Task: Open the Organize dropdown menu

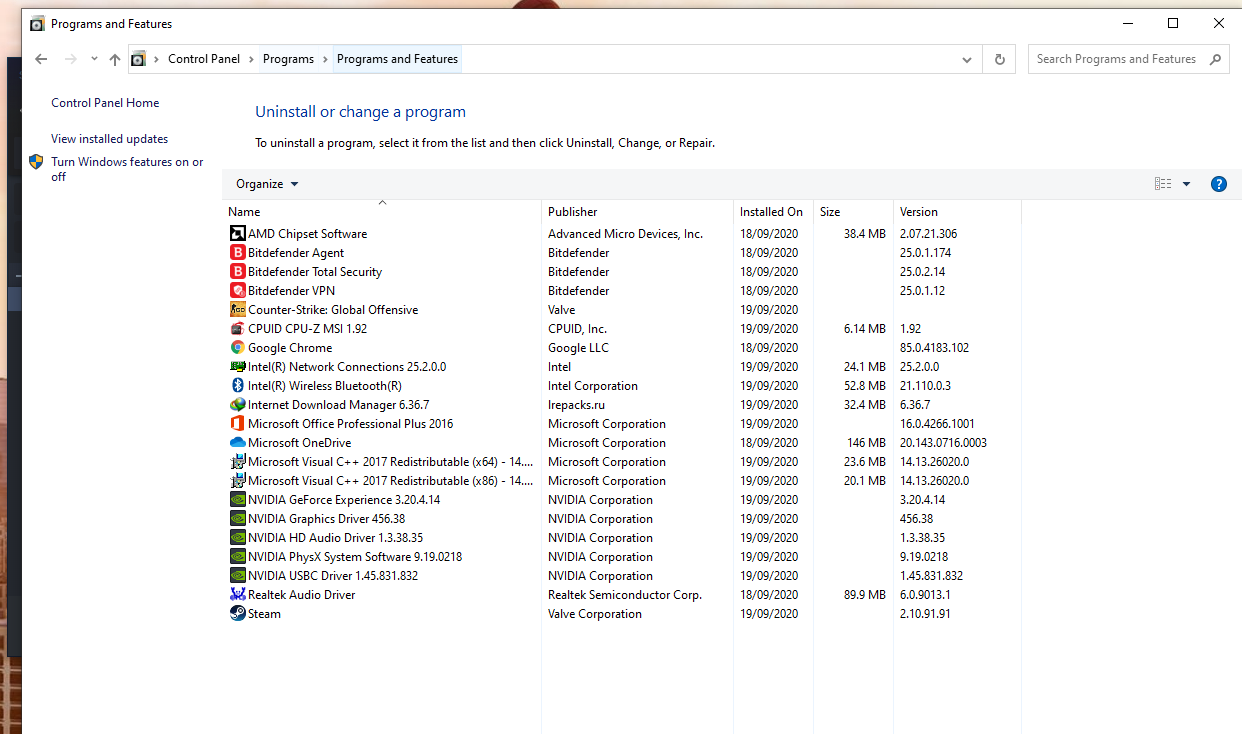Action: [x=267, y=184]
